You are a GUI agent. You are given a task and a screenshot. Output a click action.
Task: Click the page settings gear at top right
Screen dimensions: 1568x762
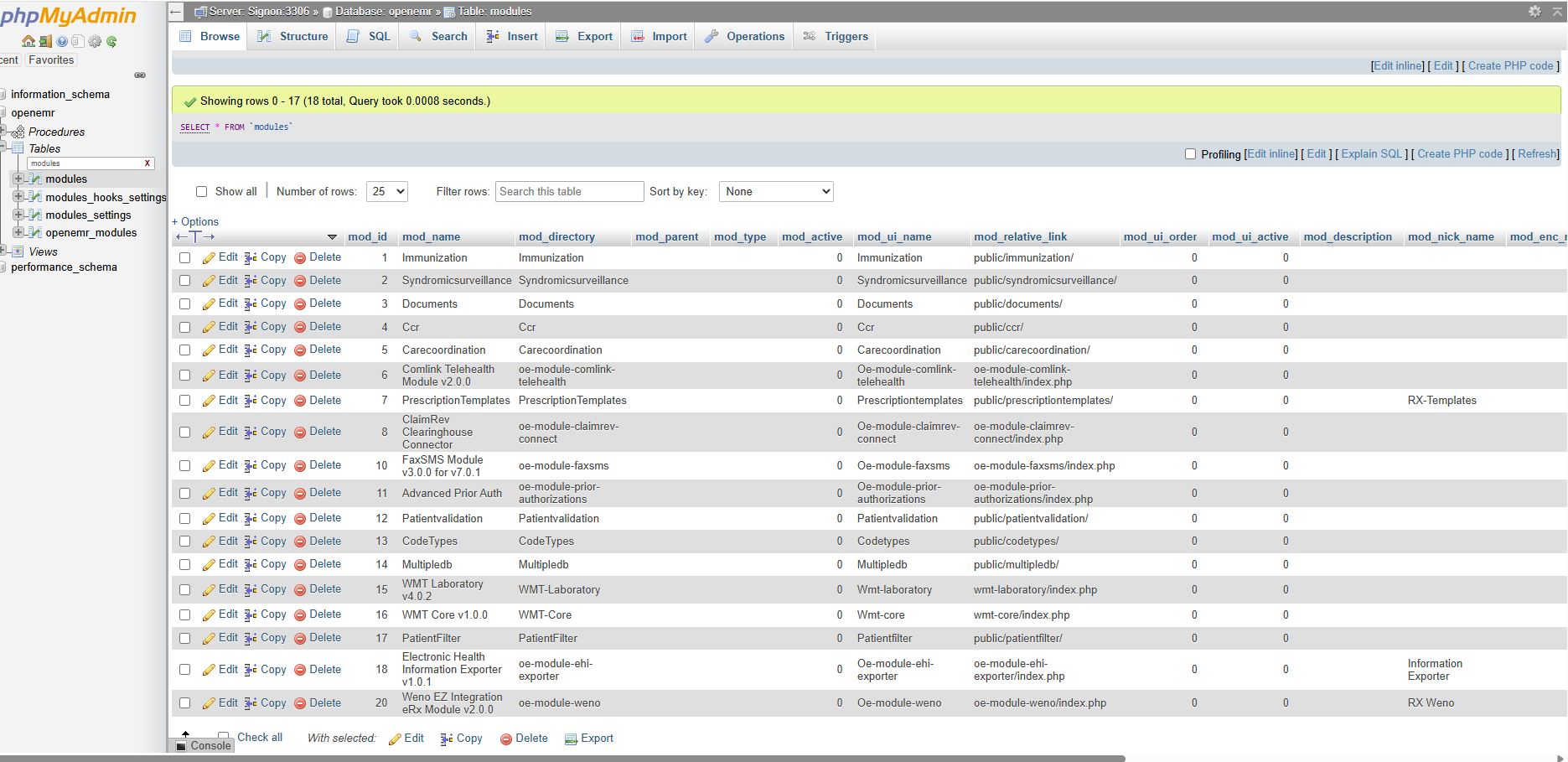1534,11
